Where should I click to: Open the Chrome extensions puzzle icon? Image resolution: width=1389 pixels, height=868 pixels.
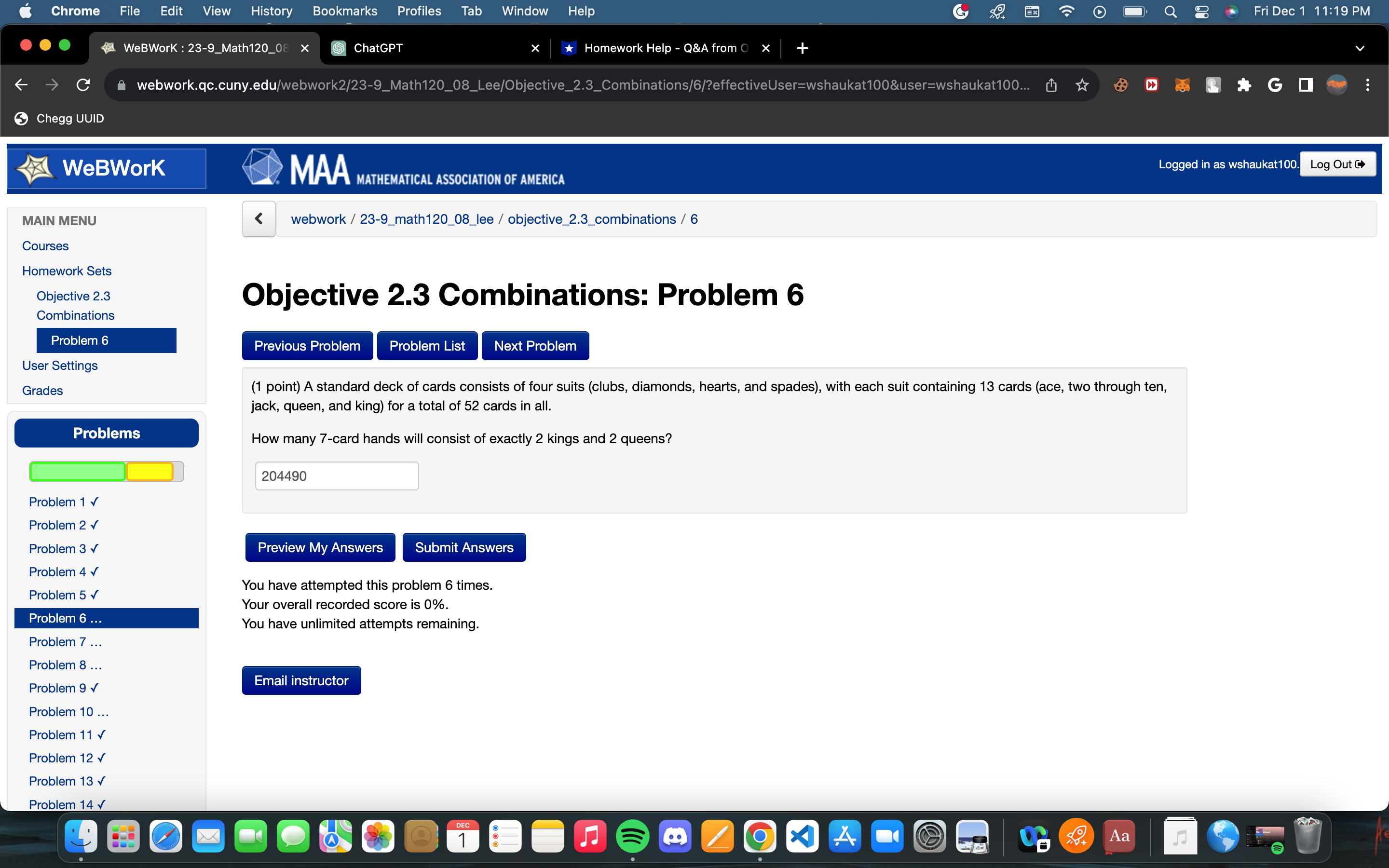[1244, 85]
